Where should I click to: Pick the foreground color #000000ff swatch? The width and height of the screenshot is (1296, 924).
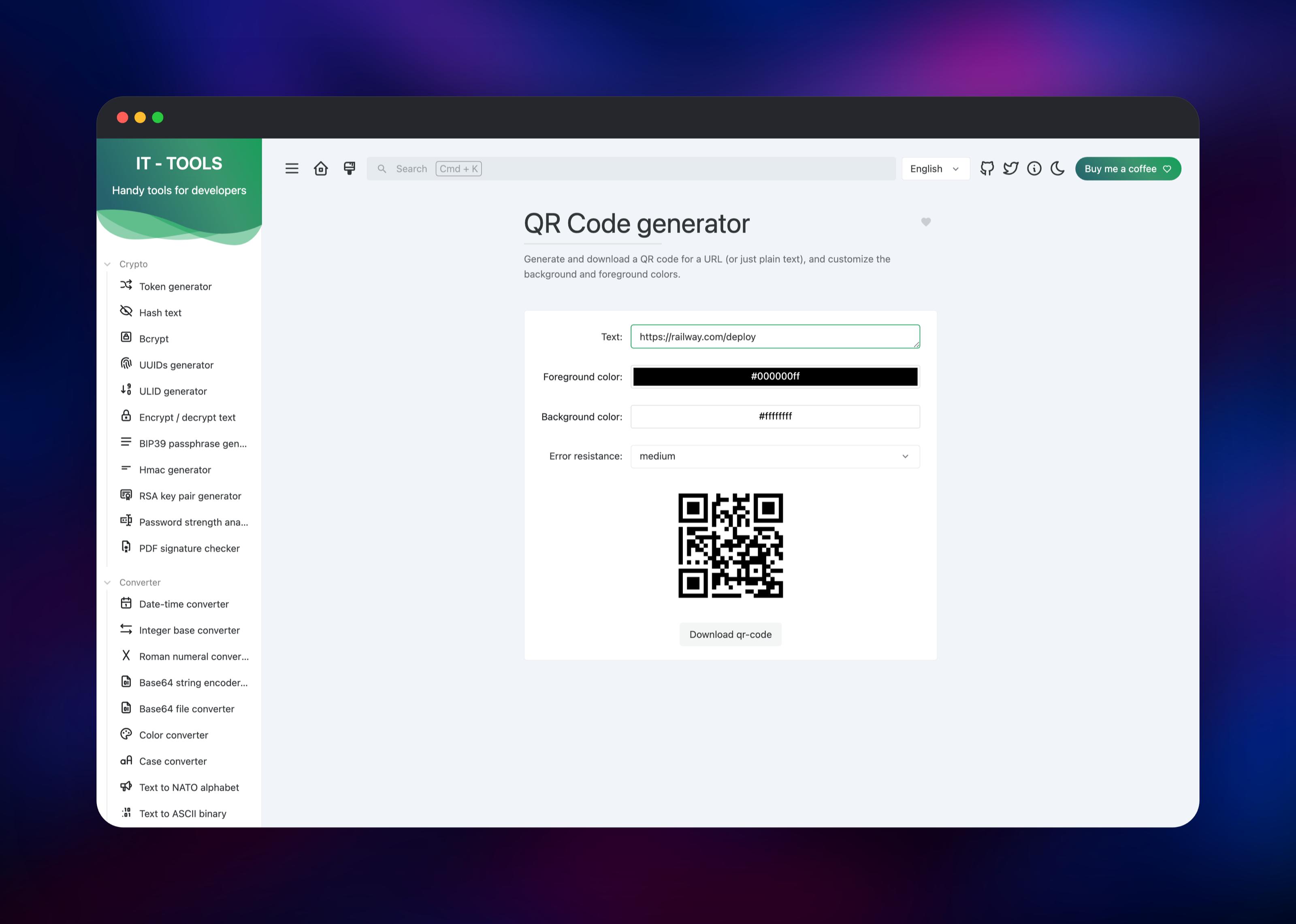click(775, 376)
